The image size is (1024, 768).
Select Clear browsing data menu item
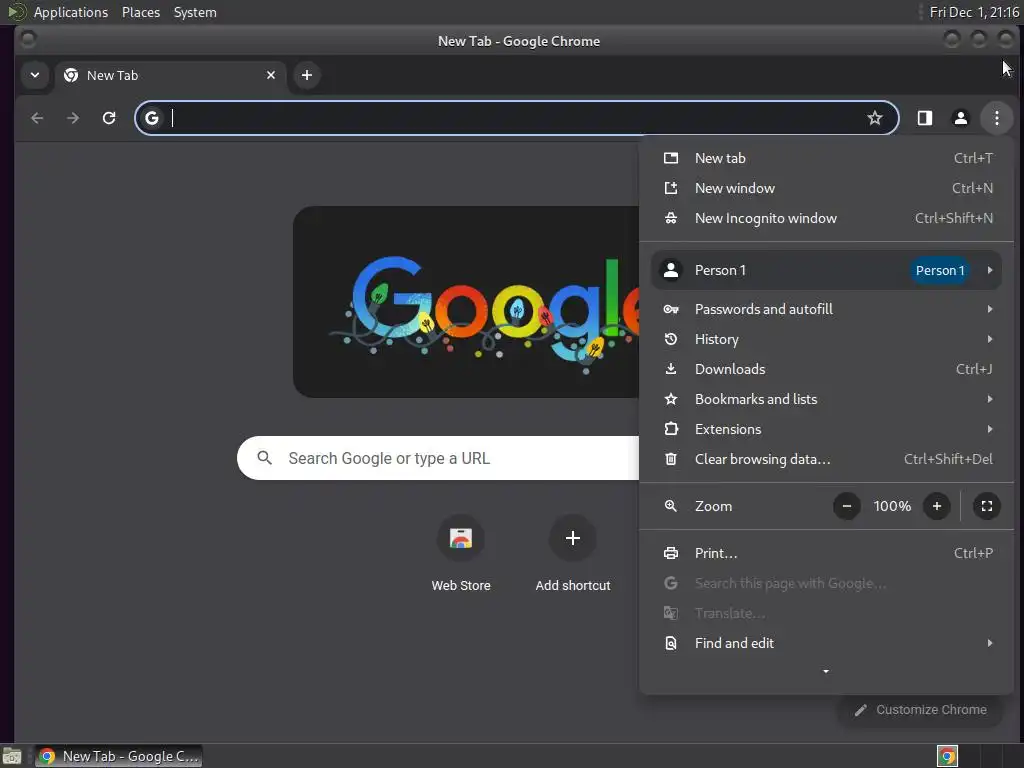point(826,459)
